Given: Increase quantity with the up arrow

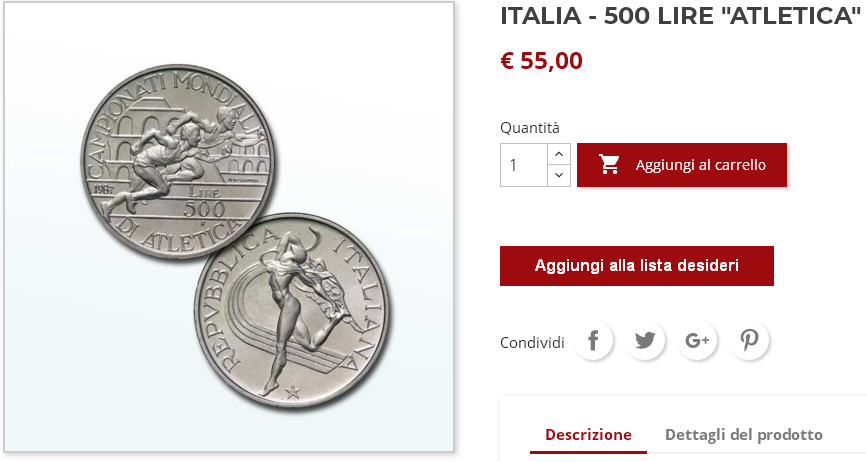Looking at the screenshot, I should (x=559, y=154).
